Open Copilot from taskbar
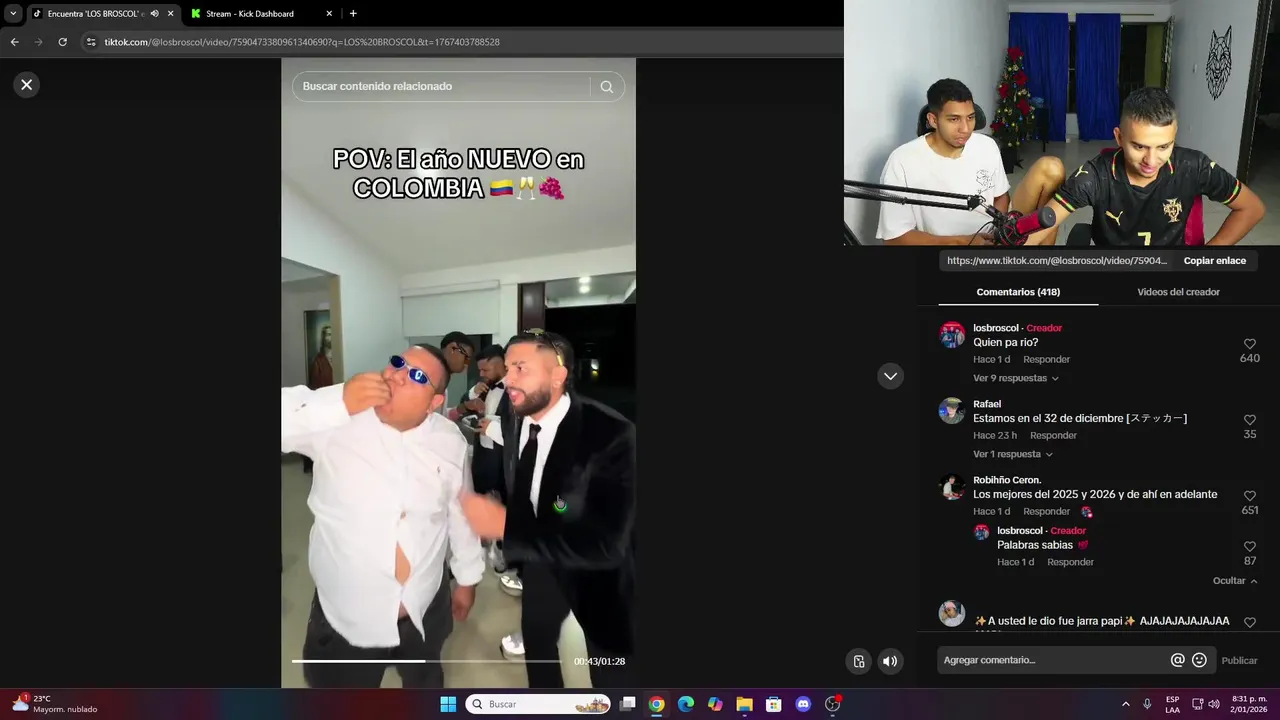The image size is (1280, 720). point(715,704)
